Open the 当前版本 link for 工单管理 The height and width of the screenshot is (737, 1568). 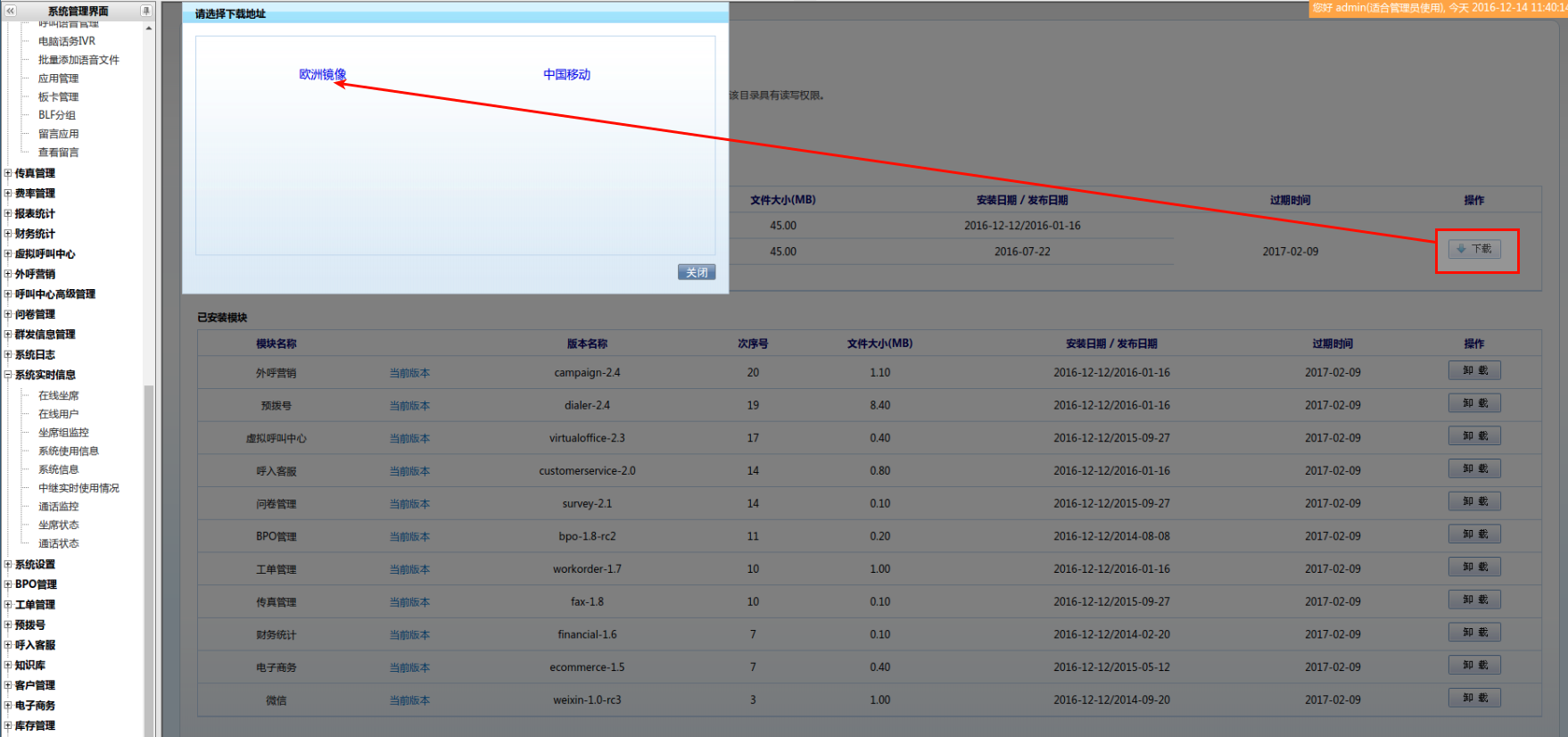pos(409,569)
